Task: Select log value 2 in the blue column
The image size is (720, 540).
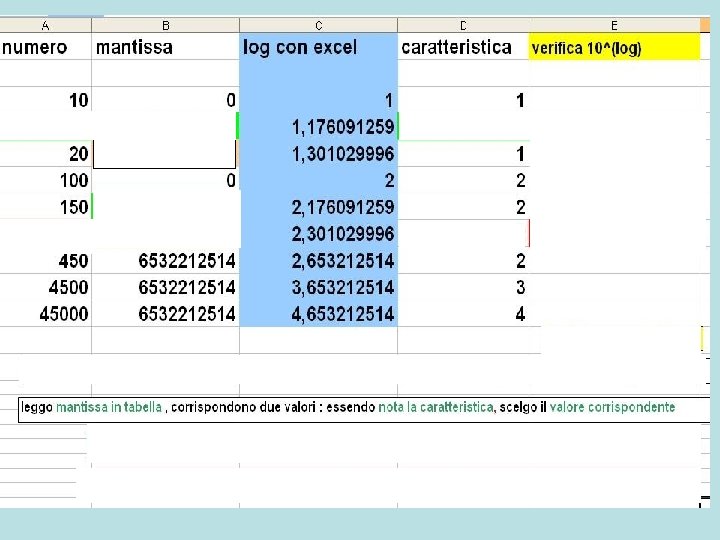Action: point(318,180)
